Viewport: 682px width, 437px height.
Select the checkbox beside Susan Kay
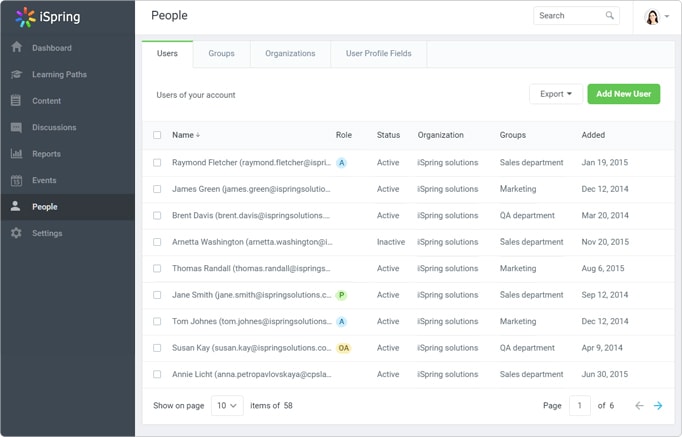157,348
